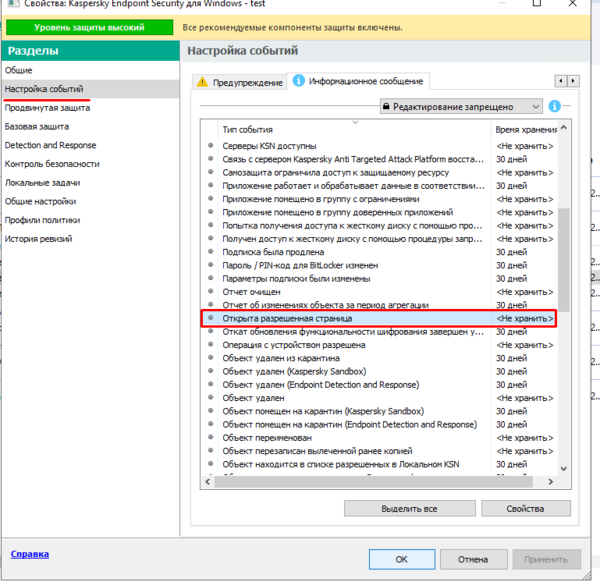
Task: Open the Справка help link
Action: point(30,554)
